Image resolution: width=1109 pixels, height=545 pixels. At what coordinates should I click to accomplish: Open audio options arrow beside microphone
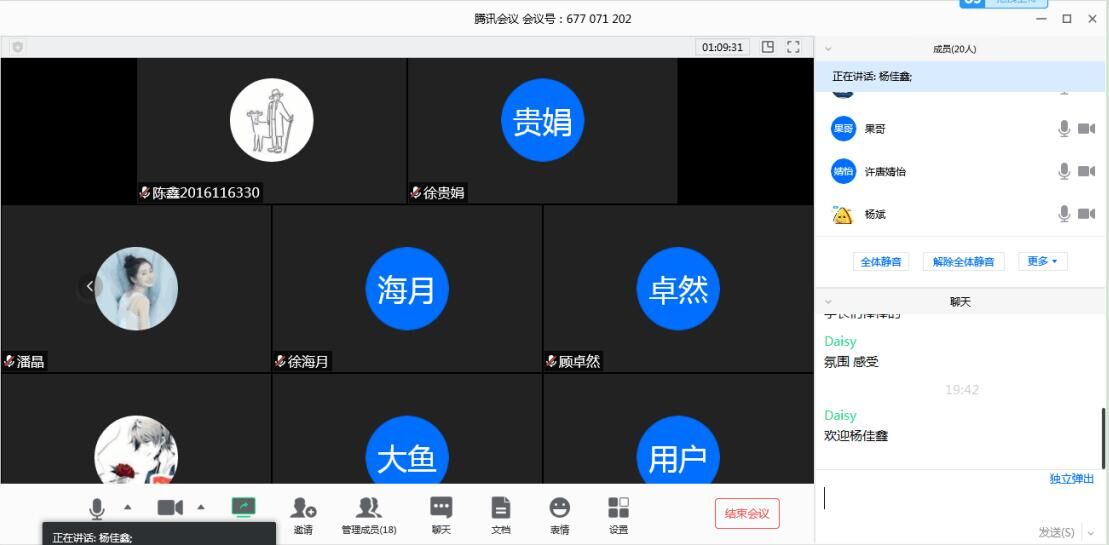click(x=127, y=507)
